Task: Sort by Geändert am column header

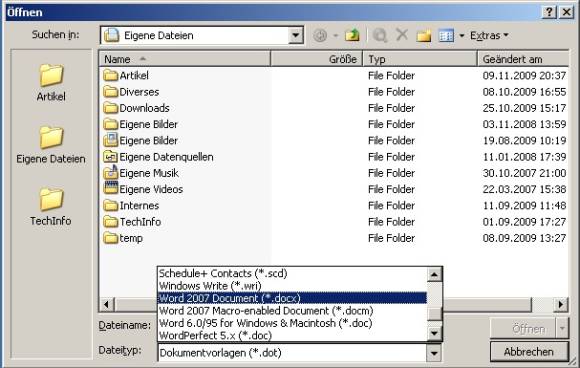Action: point(523,59)
